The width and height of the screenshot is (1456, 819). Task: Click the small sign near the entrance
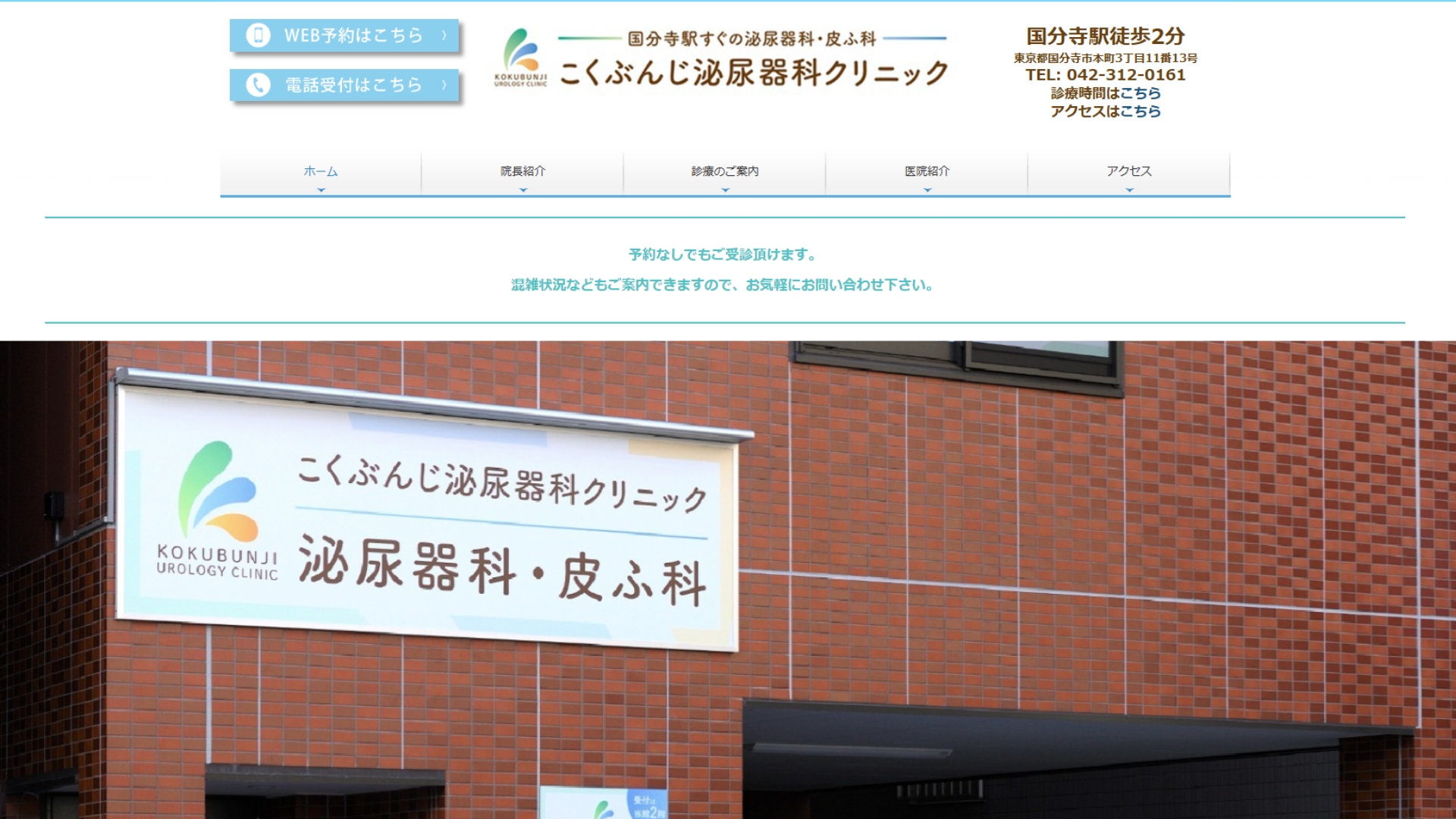pos(604,804)
